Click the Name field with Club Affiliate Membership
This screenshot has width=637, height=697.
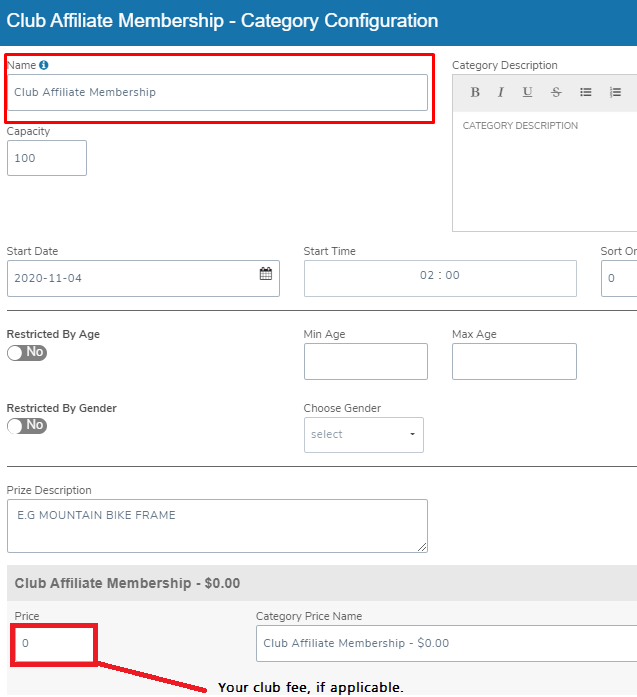(x=217, y=92)
